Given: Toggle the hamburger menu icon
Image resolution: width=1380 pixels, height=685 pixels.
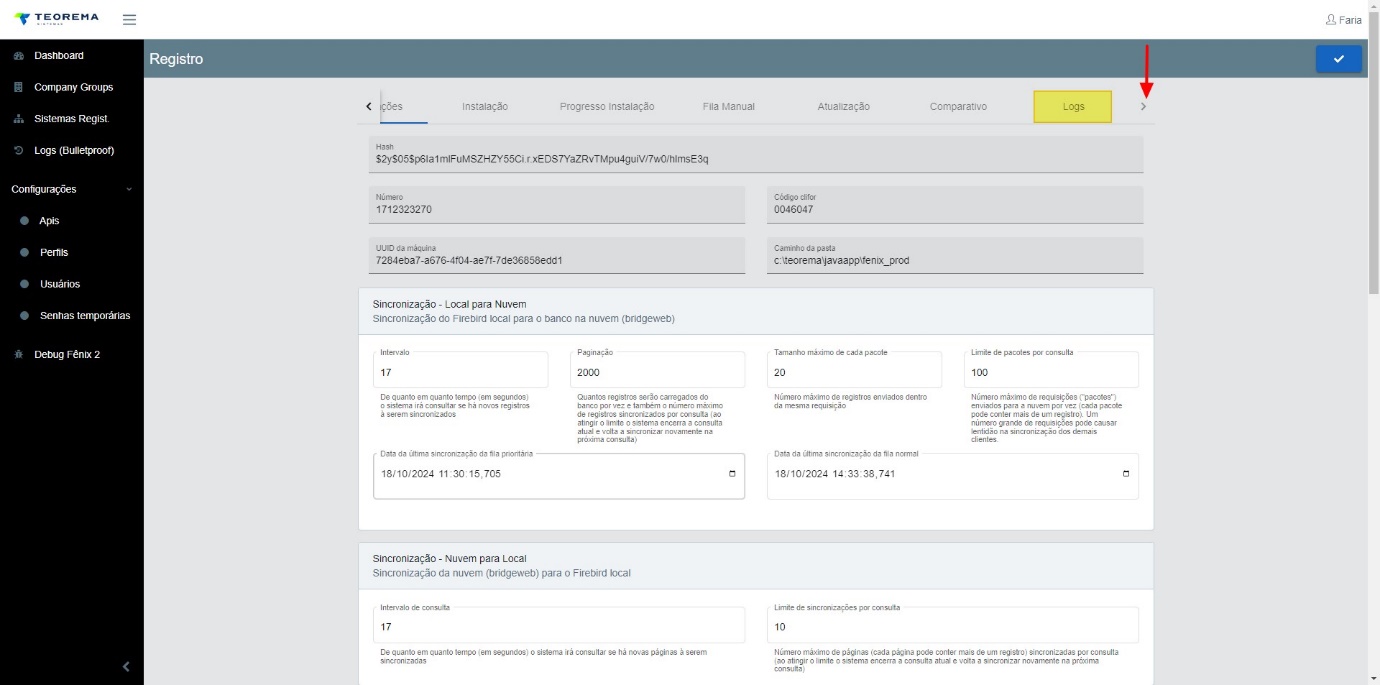Looking at the screenshot, I should click(x=129, y=20).
